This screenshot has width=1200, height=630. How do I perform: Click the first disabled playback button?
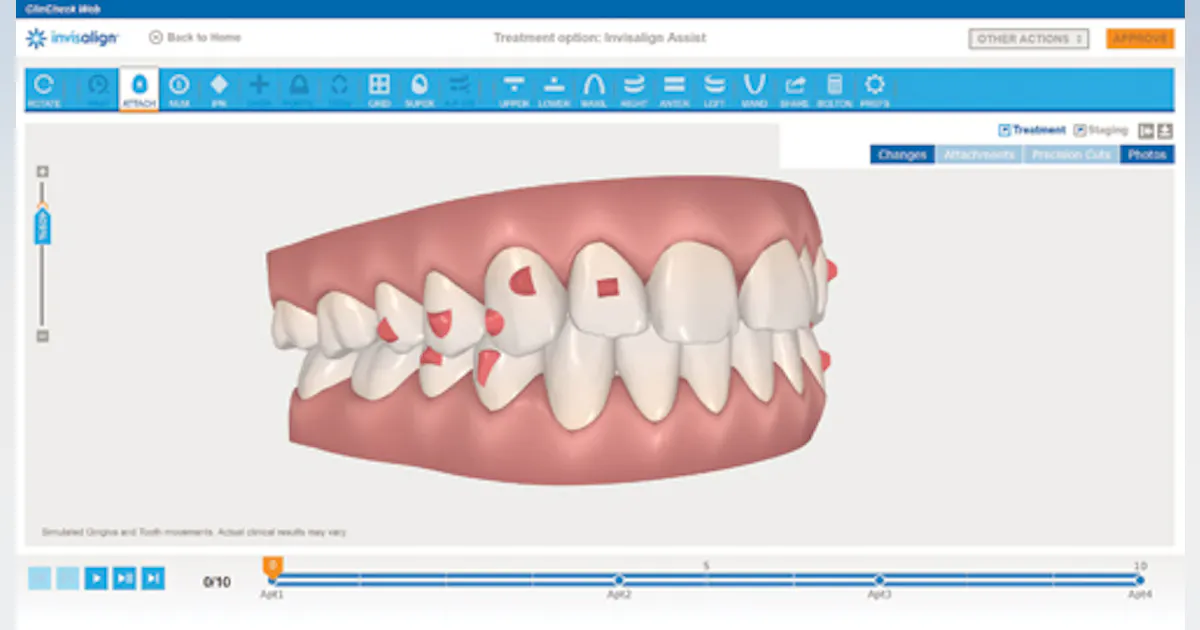[x=39, y=578]
